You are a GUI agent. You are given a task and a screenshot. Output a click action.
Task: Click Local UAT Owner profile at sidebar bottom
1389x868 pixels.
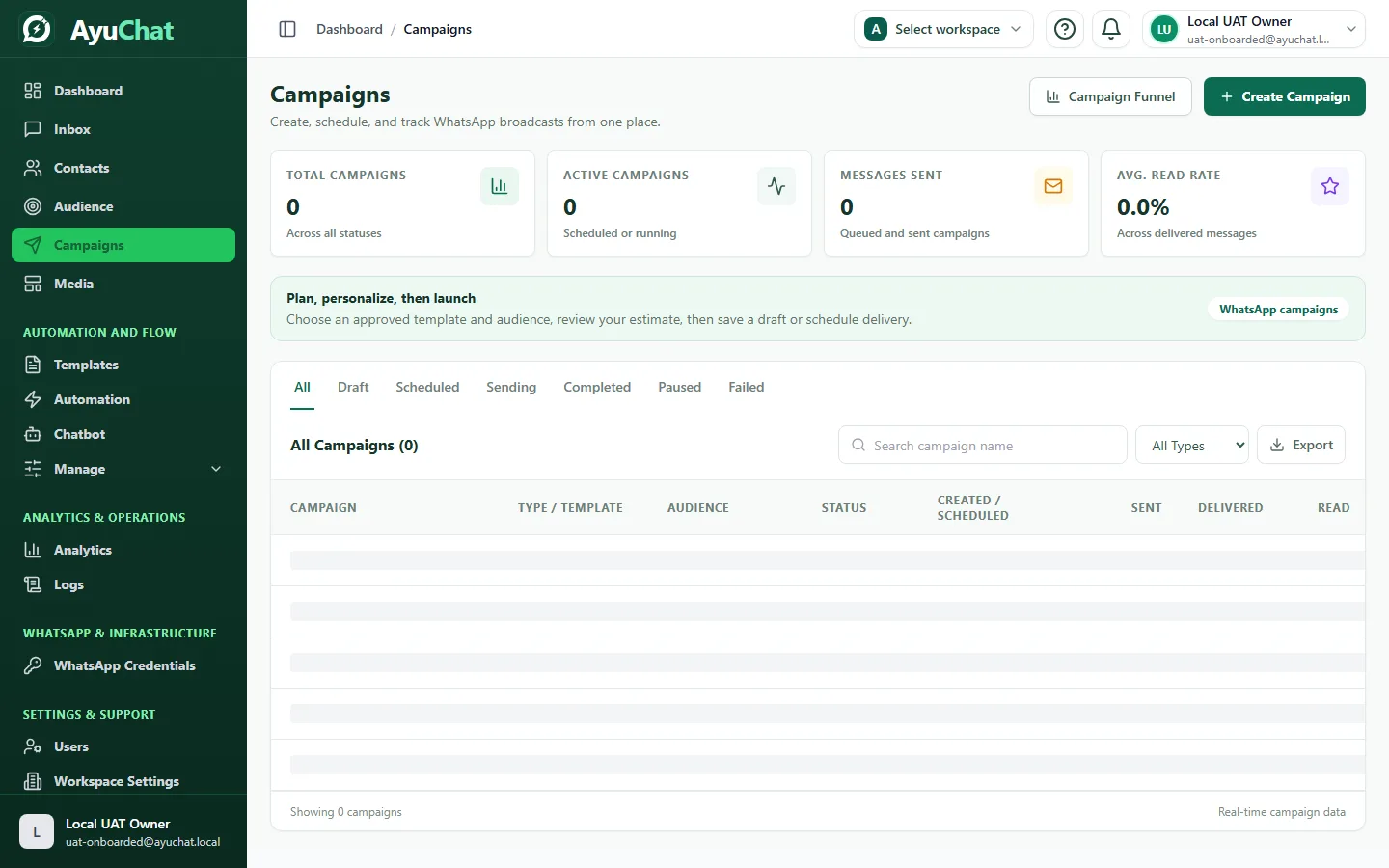(123, 831)
